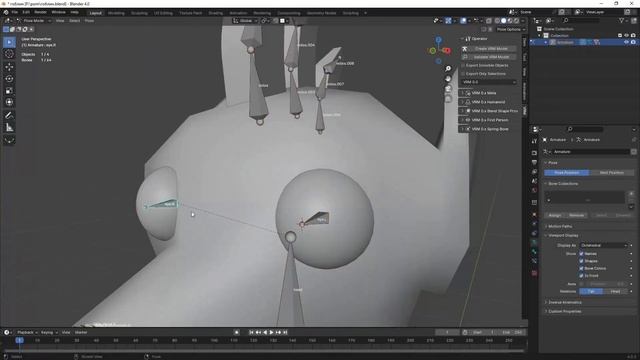The height and width of the screenshot is (360, 640).
Task: Open the Render menu
Action: coord(40,12)
